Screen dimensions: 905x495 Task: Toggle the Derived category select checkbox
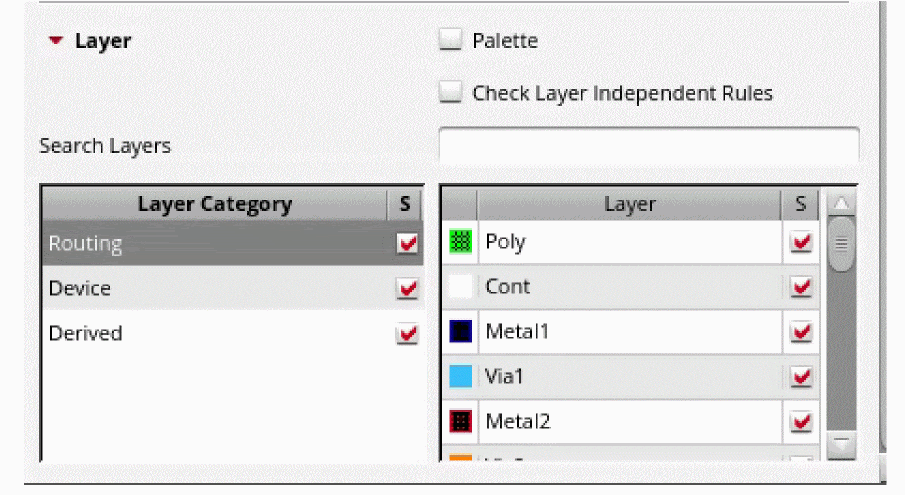coord(407,334)
